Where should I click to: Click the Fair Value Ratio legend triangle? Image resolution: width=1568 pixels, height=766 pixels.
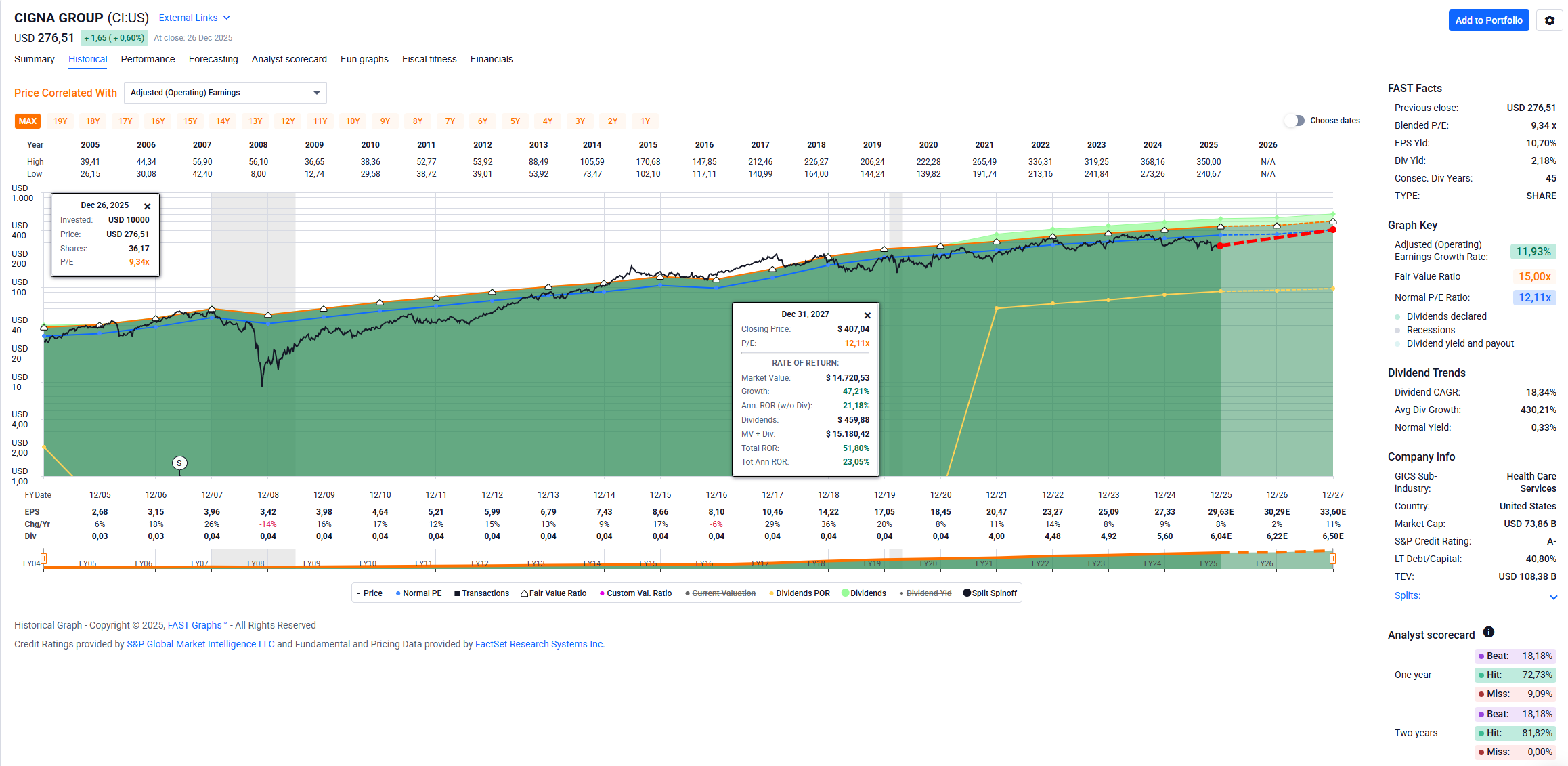pyautogui.click(x=524, y=593)
